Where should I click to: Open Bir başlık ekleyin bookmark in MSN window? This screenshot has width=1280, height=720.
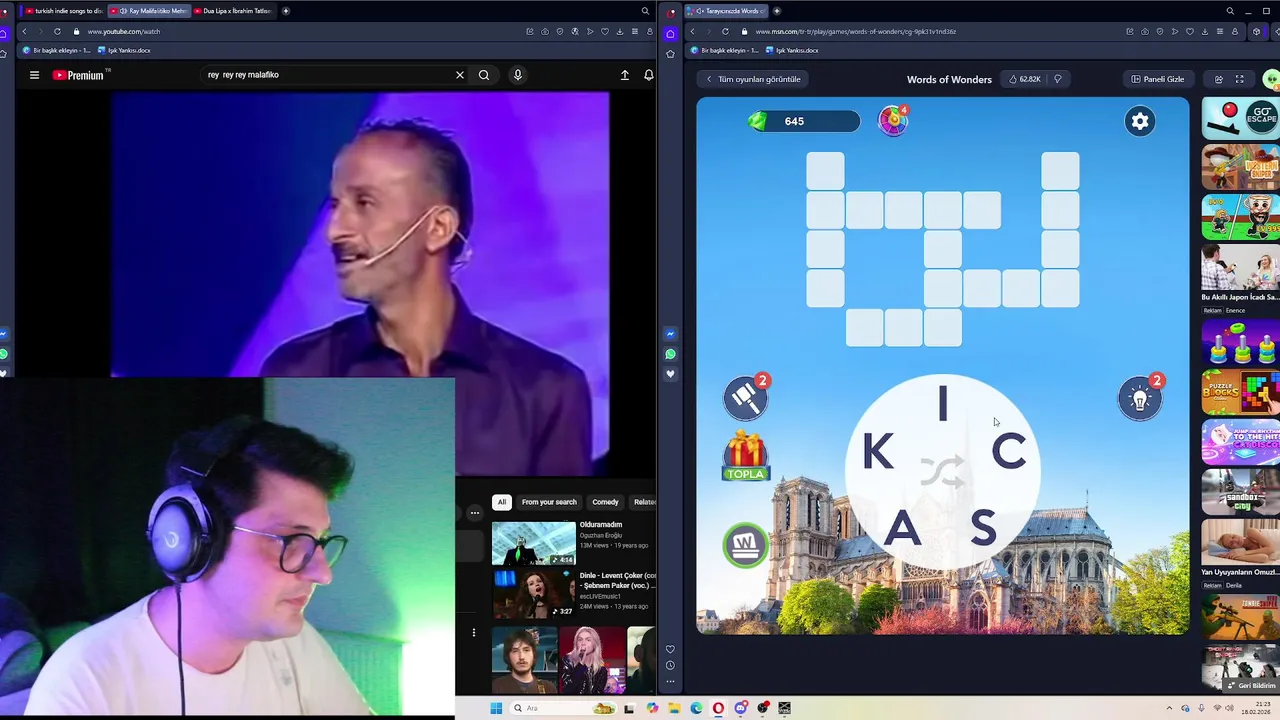pyautogui.click(x=726, y=50)
